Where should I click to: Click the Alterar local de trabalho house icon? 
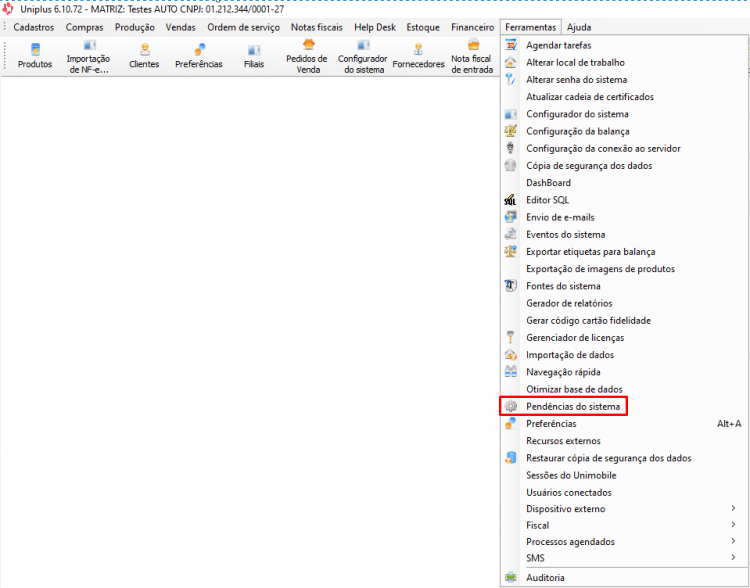tap(511, 62)
